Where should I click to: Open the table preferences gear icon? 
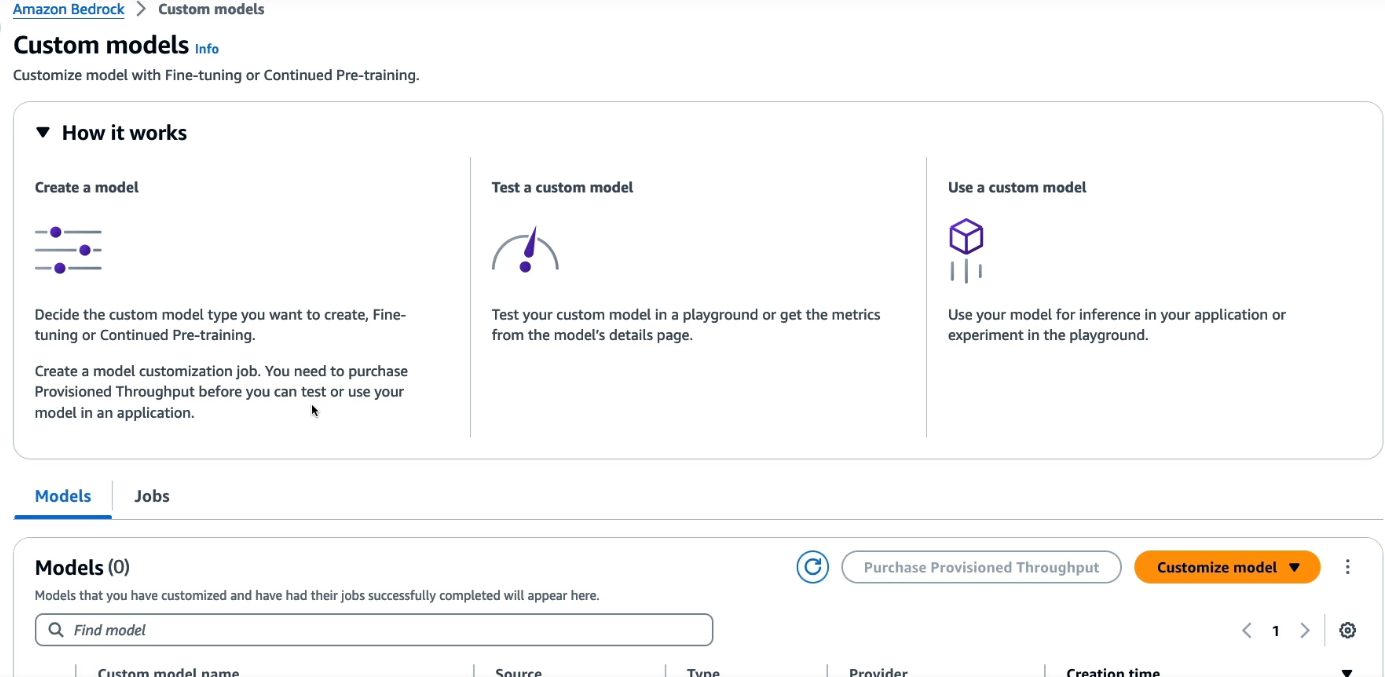click(1347, 630)
